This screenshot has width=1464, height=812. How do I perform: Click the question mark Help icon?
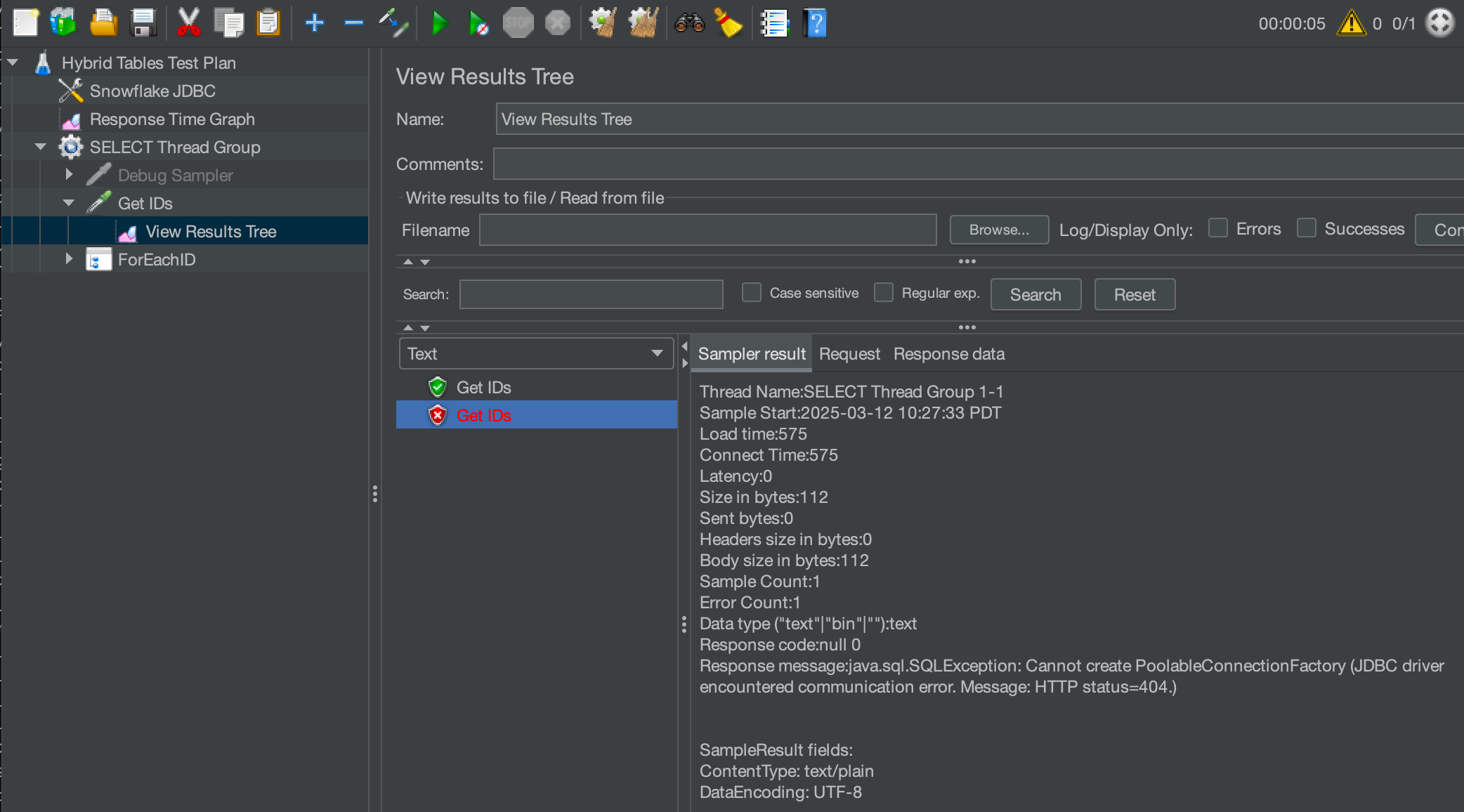click(815, 23)
